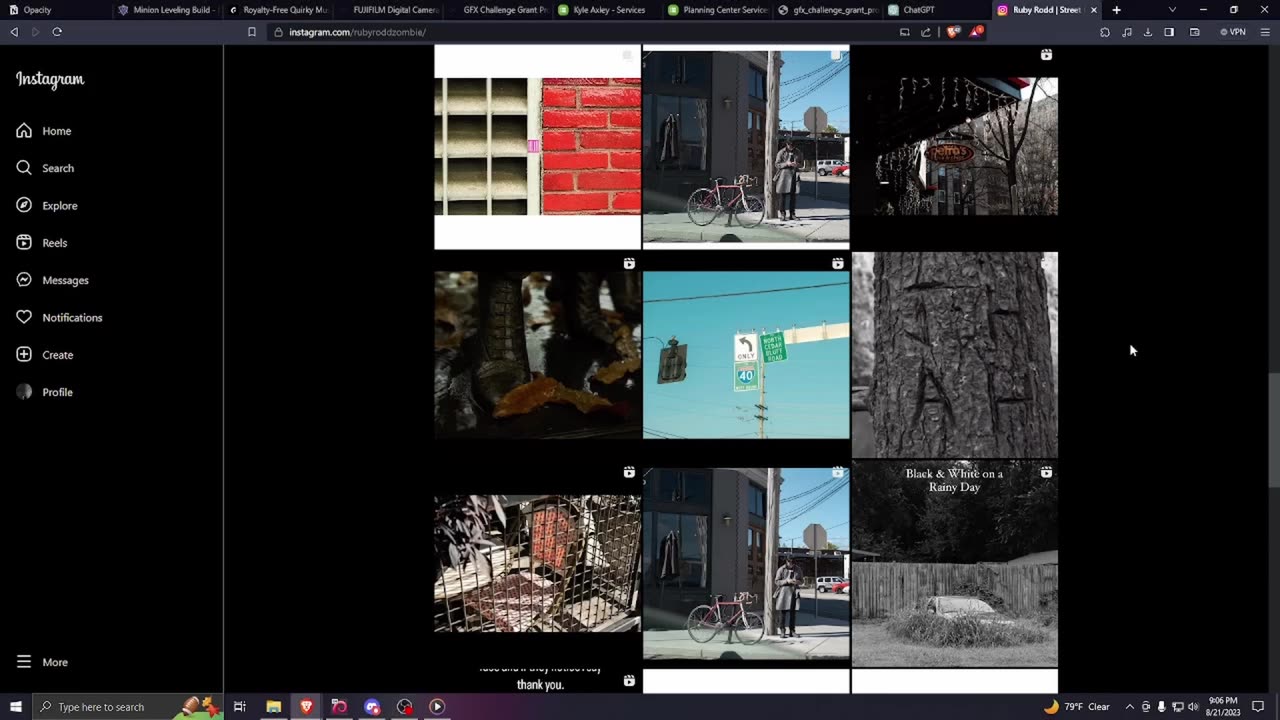Click the Instagram logo in the sidebar

click(50, 80)
